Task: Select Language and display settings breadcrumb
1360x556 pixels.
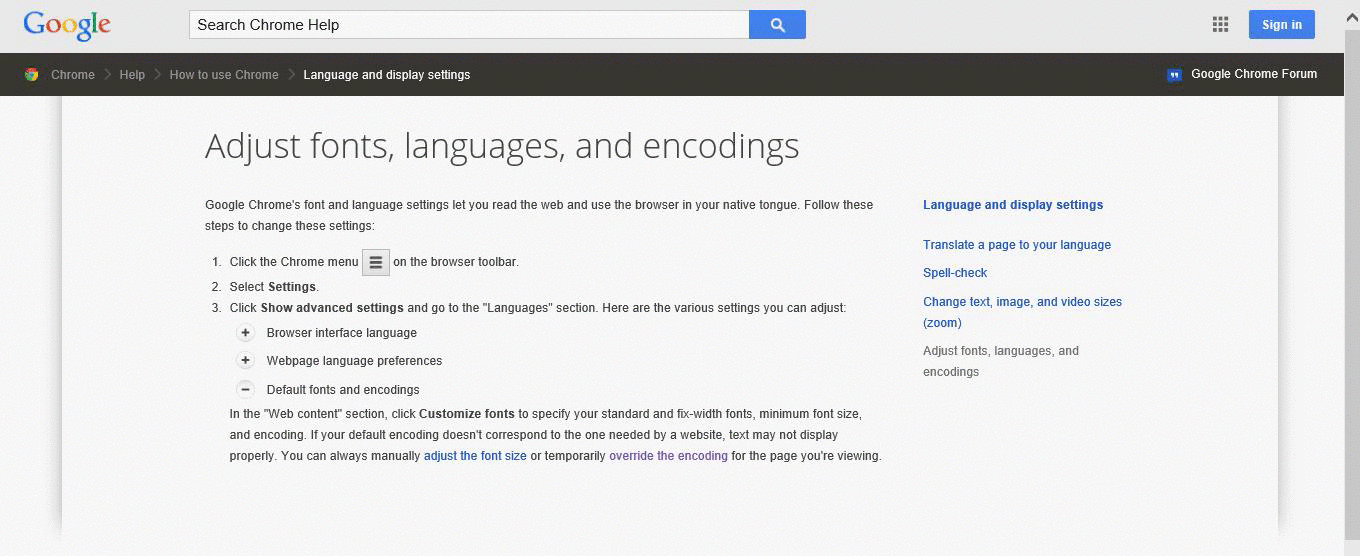Action: (x=387, y=75)
